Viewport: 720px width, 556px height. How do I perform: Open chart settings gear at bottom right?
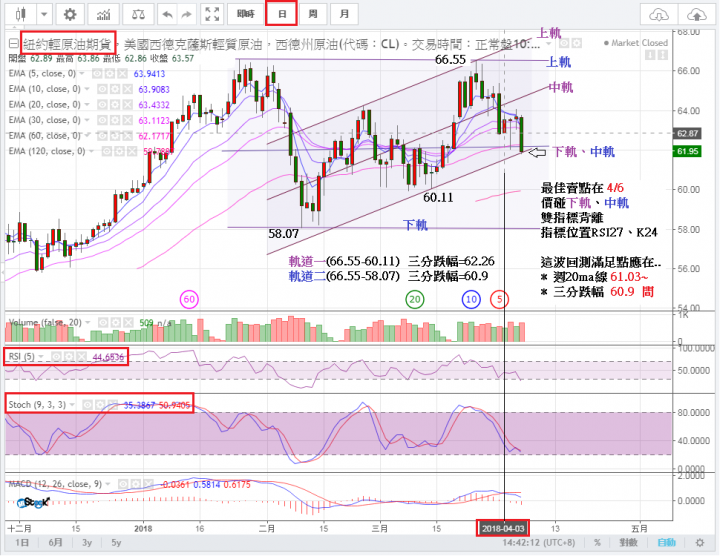pyautogui.click(x=700, y=543)
